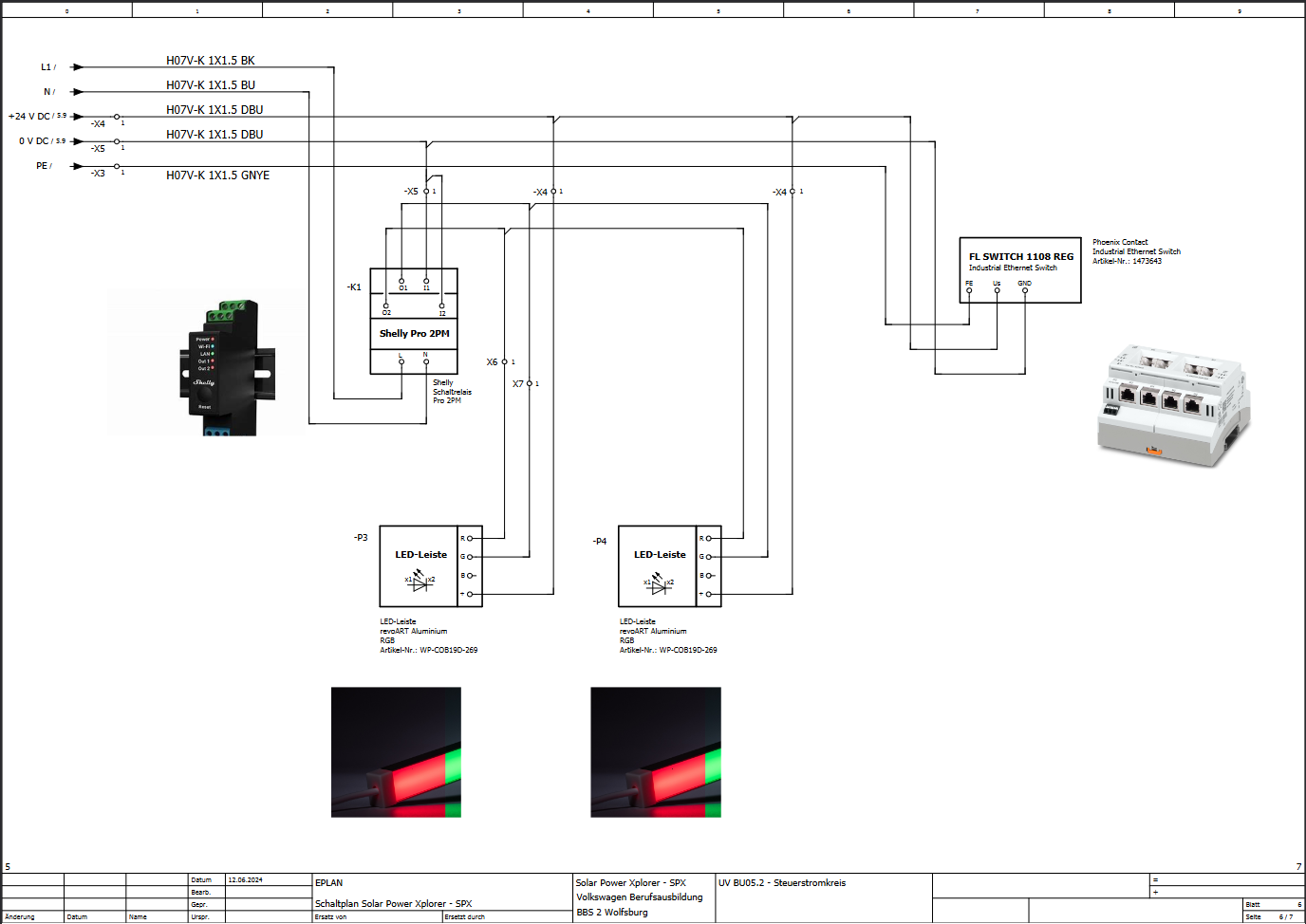This screenshot has width=1306, height=924.
Task: Click the +24 V DC arrow symbol
Action: click(77, 117)
